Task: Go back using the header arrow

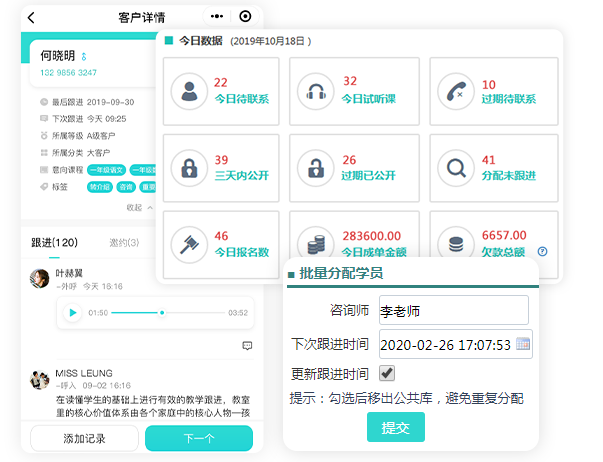Action: 32,17
